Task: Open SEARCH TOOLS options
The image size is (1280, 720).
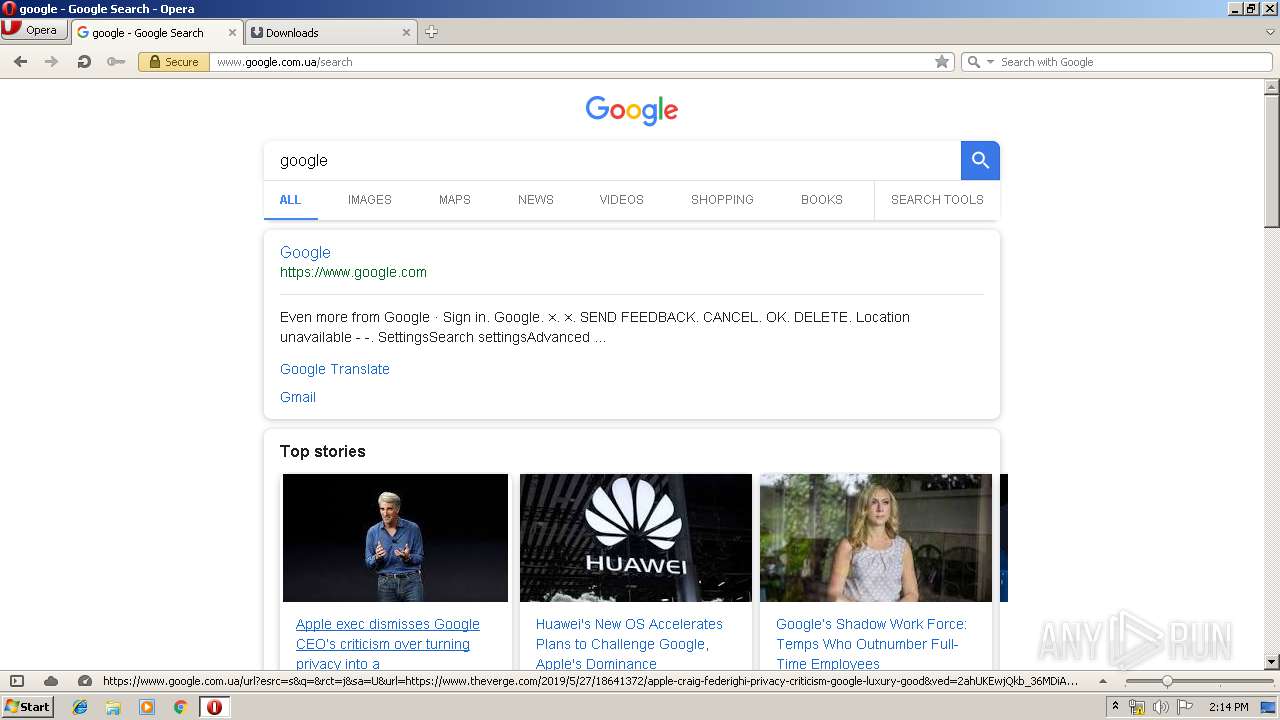Action: point(937,200)
